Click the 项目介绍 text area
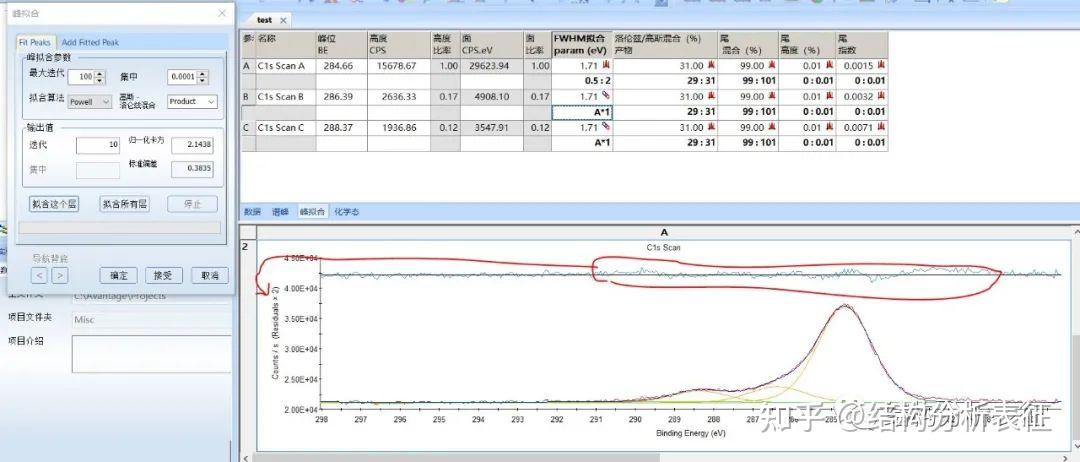The image size is (1080, 462). [x=151, y=354]
